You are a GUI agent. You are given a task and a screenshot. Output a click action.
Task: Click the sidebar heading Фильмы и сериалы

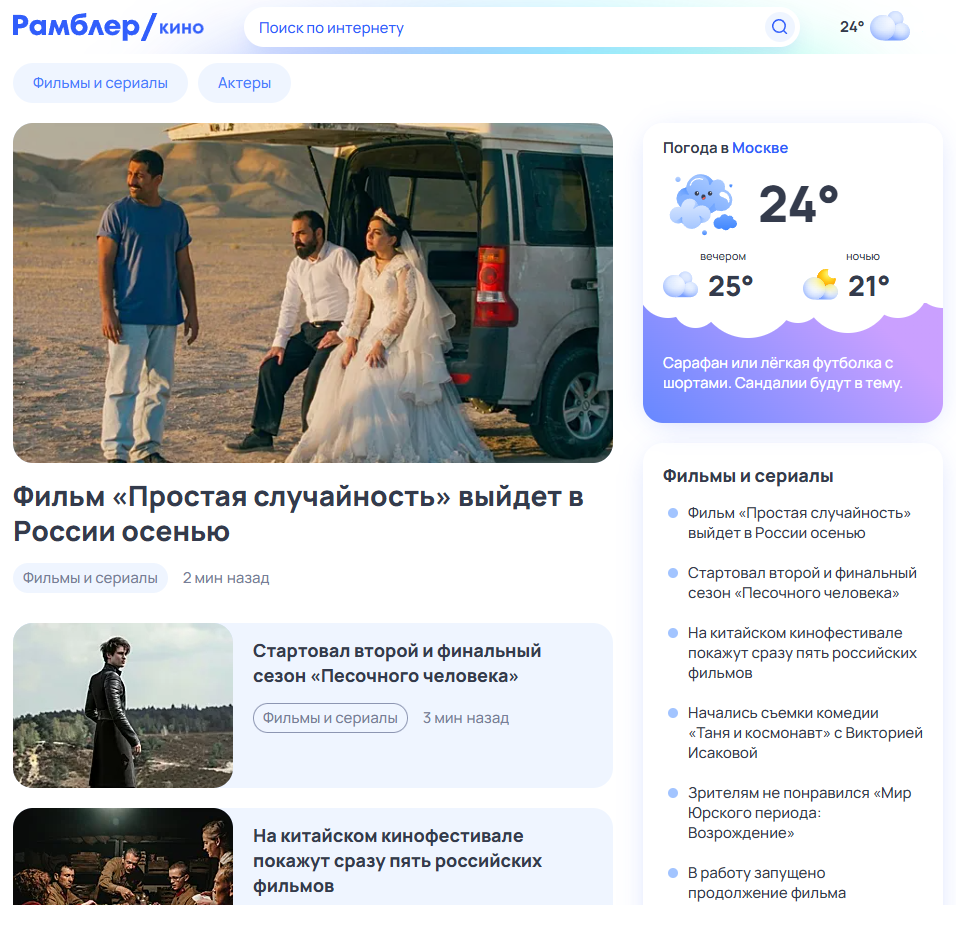click(748, 476)
